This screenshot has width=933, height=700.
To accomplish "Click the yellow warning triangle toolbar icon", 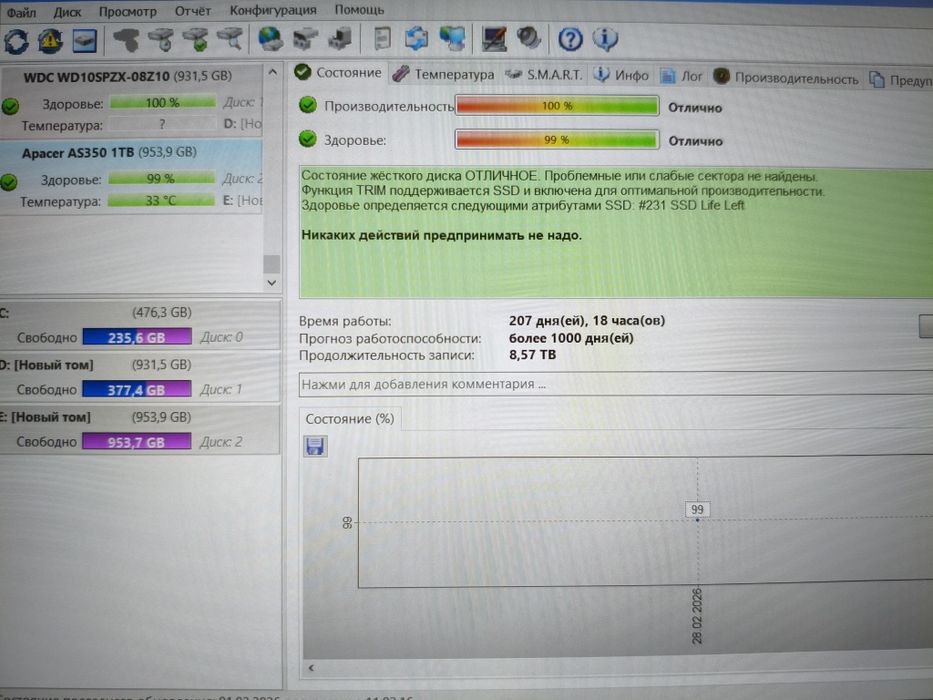I will (50, 40).
